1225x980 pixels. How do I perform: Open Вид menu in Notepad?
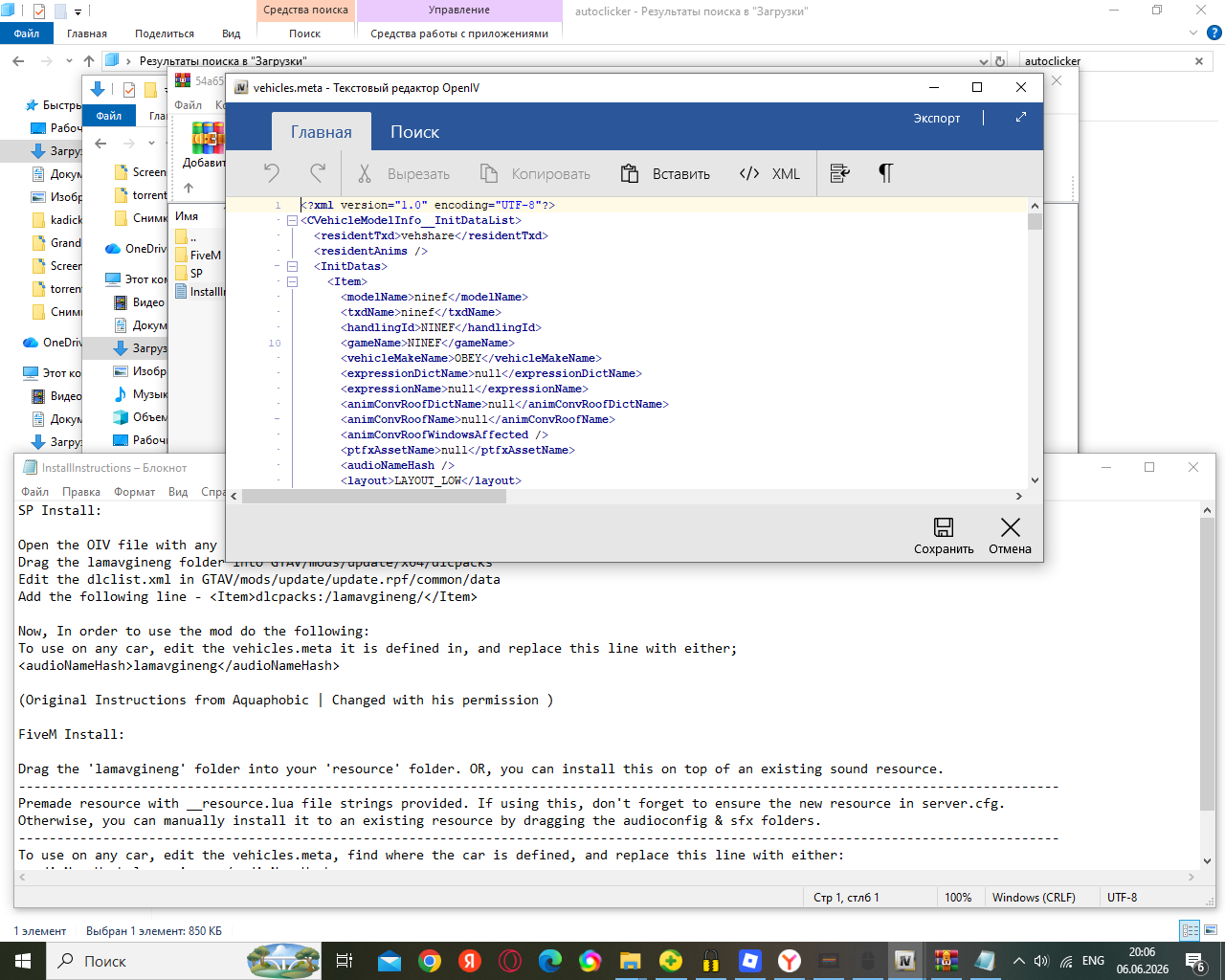[x=178, y=492]
